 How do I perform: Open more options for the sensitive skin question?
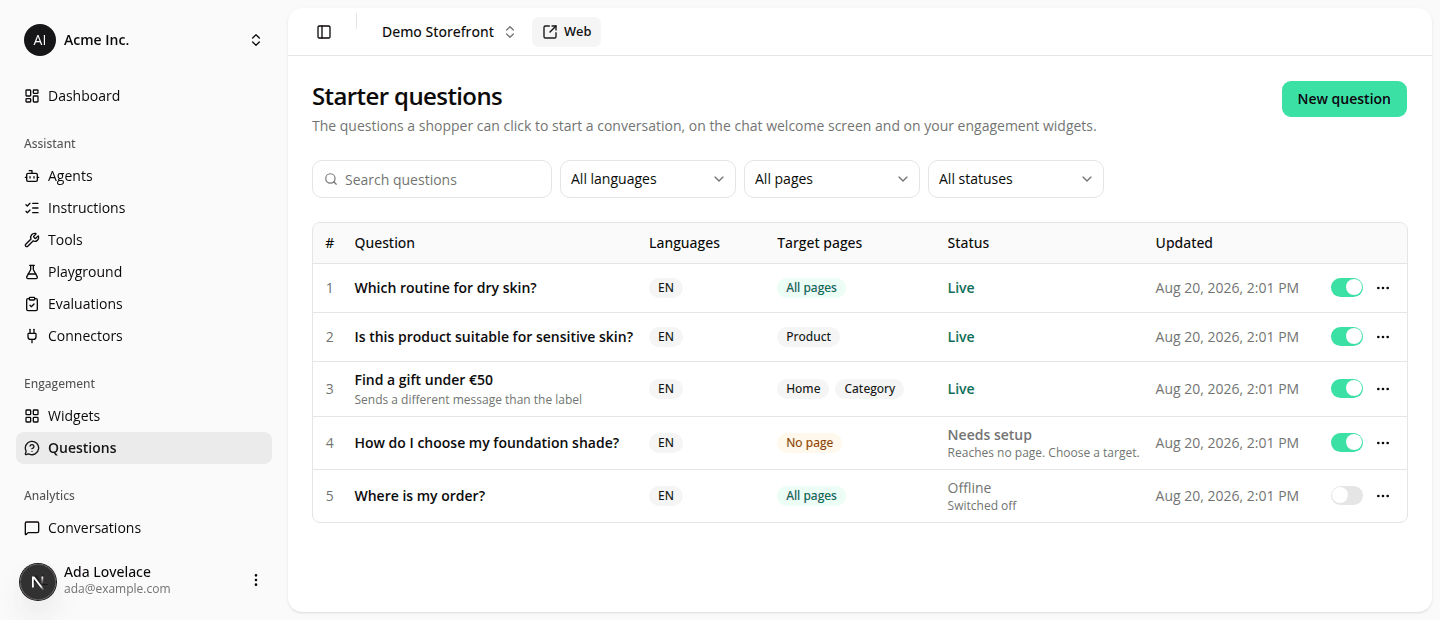point(1383,337)
